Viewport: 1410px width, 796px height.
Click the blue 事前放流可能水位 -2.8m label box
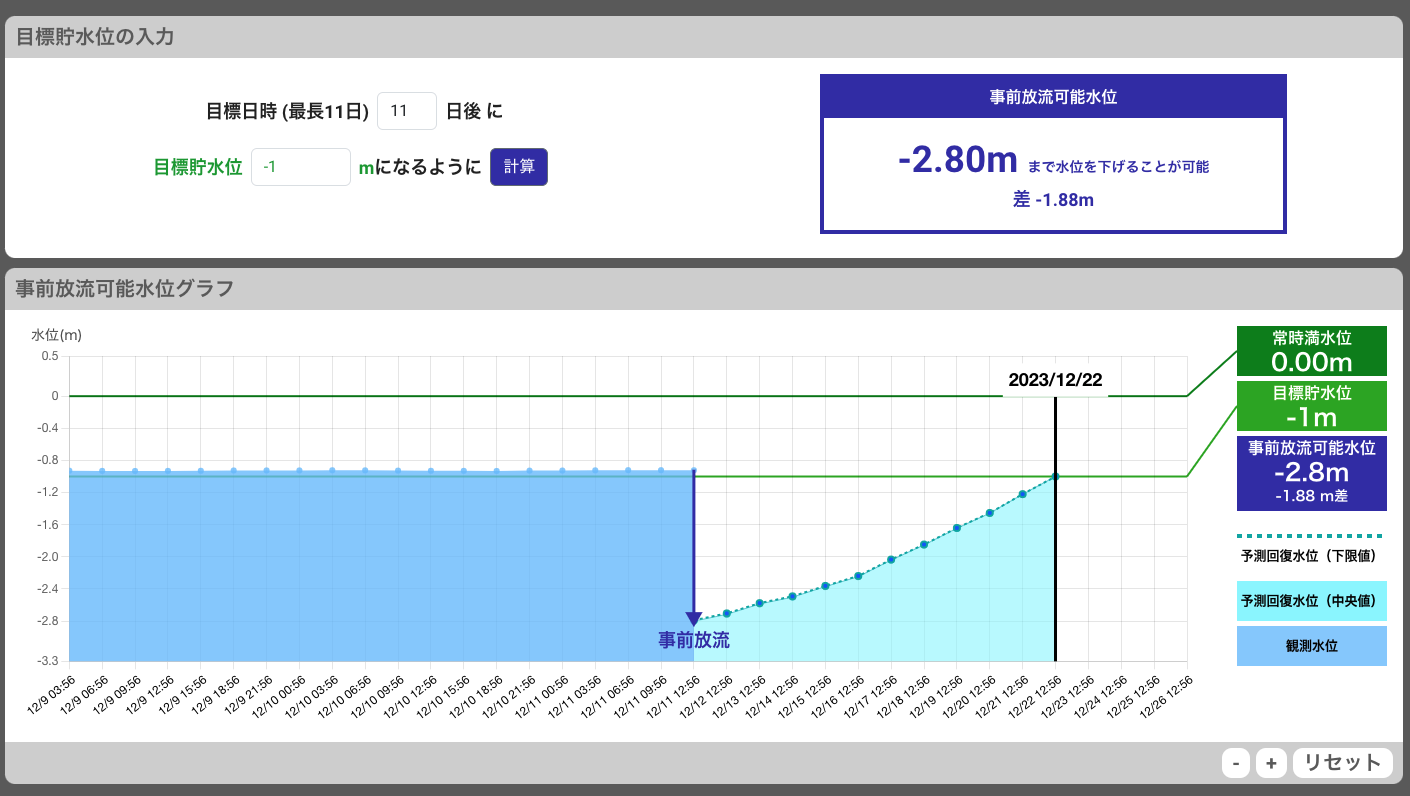click(x=1311, y=472)
